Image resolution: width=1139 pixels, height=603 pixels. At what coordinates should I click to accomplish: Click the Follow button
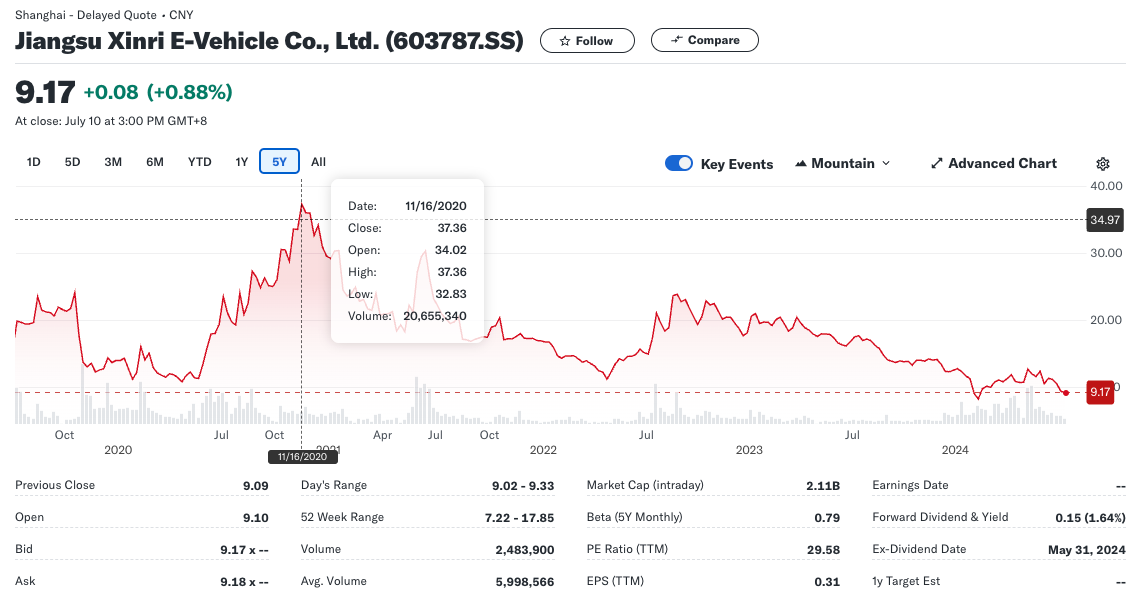click(587, 41)
